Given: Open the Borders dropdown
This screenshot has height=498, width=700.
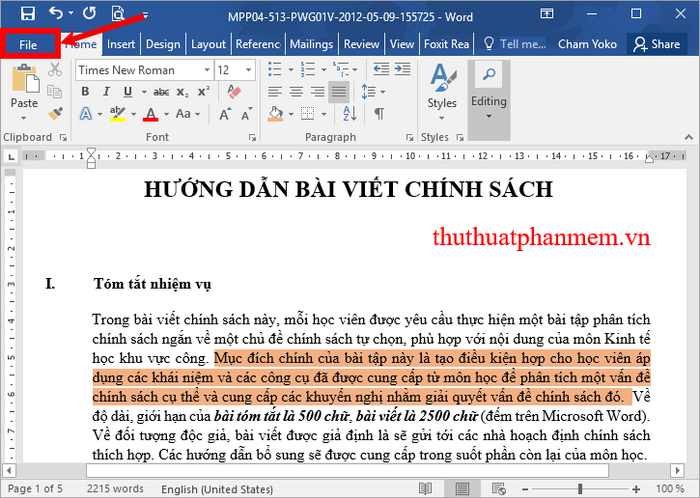Looking at the screenshot, I should point(324,114).
